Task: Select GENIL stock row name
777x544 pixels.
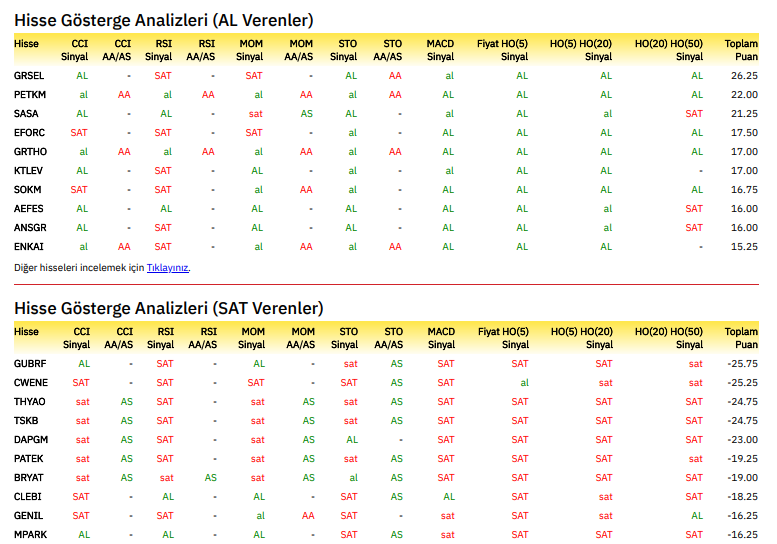Action: (x=29, y=516)
